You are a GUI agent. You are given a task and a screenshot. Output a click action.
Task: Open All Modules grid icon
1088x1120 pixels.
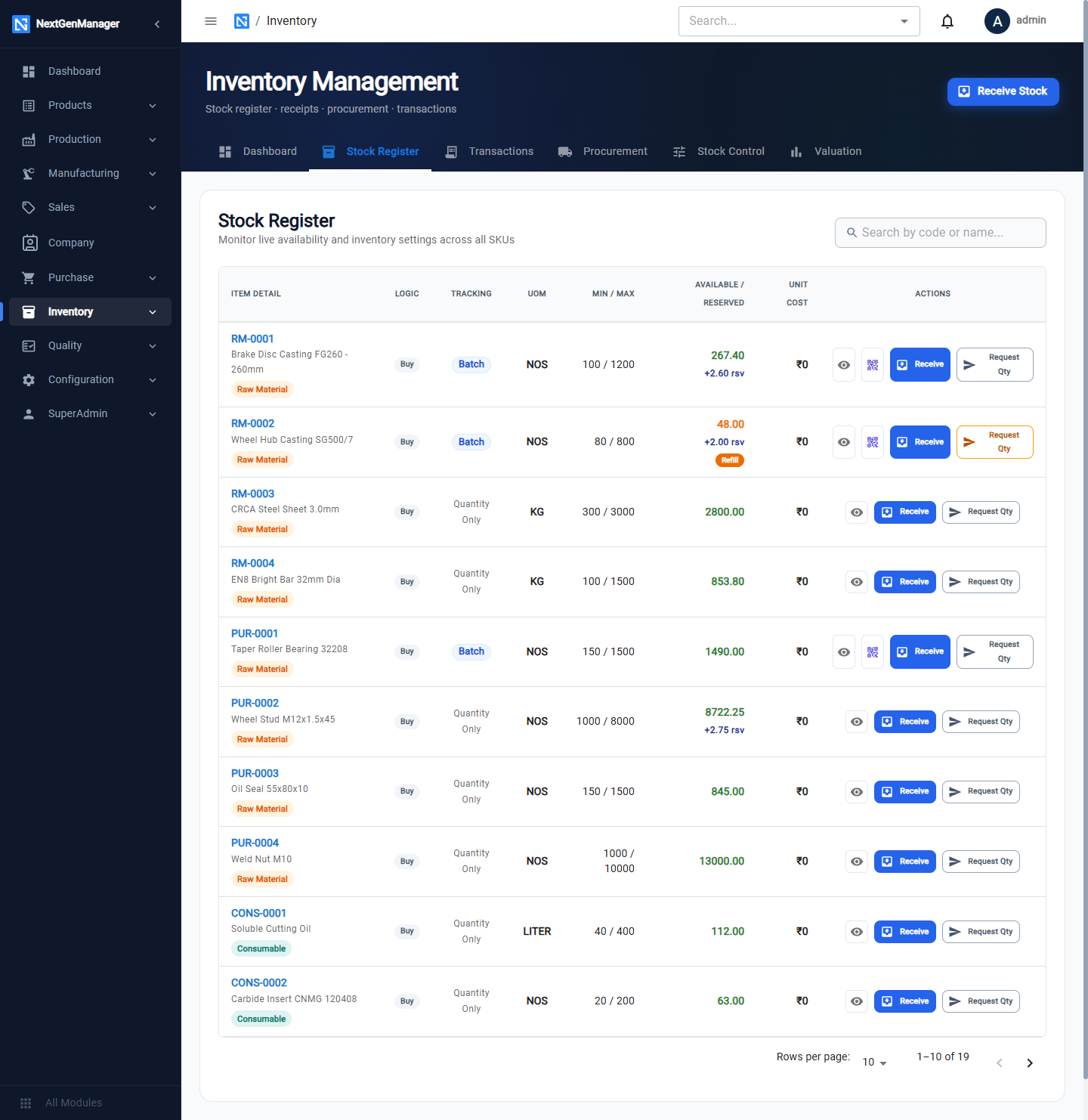point(26,1103)
